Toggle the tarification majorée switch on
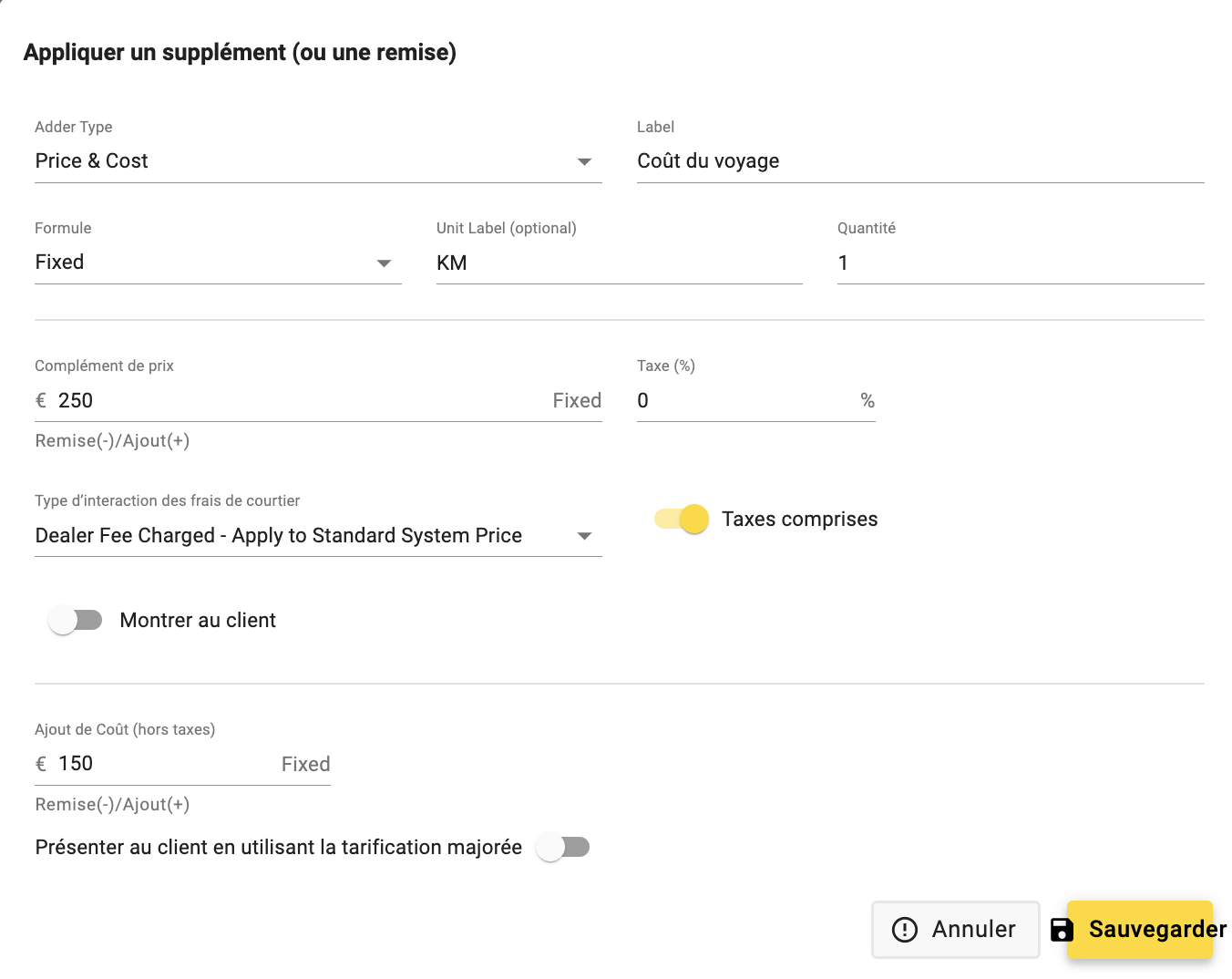 [562, 847]
